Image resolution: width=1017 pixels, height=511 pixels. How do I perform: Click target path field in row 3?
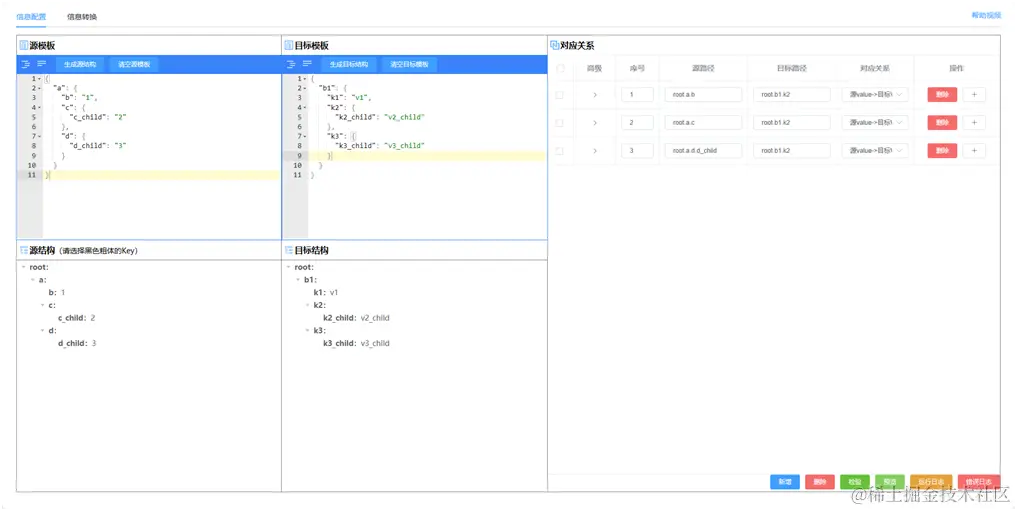point(791,150)
